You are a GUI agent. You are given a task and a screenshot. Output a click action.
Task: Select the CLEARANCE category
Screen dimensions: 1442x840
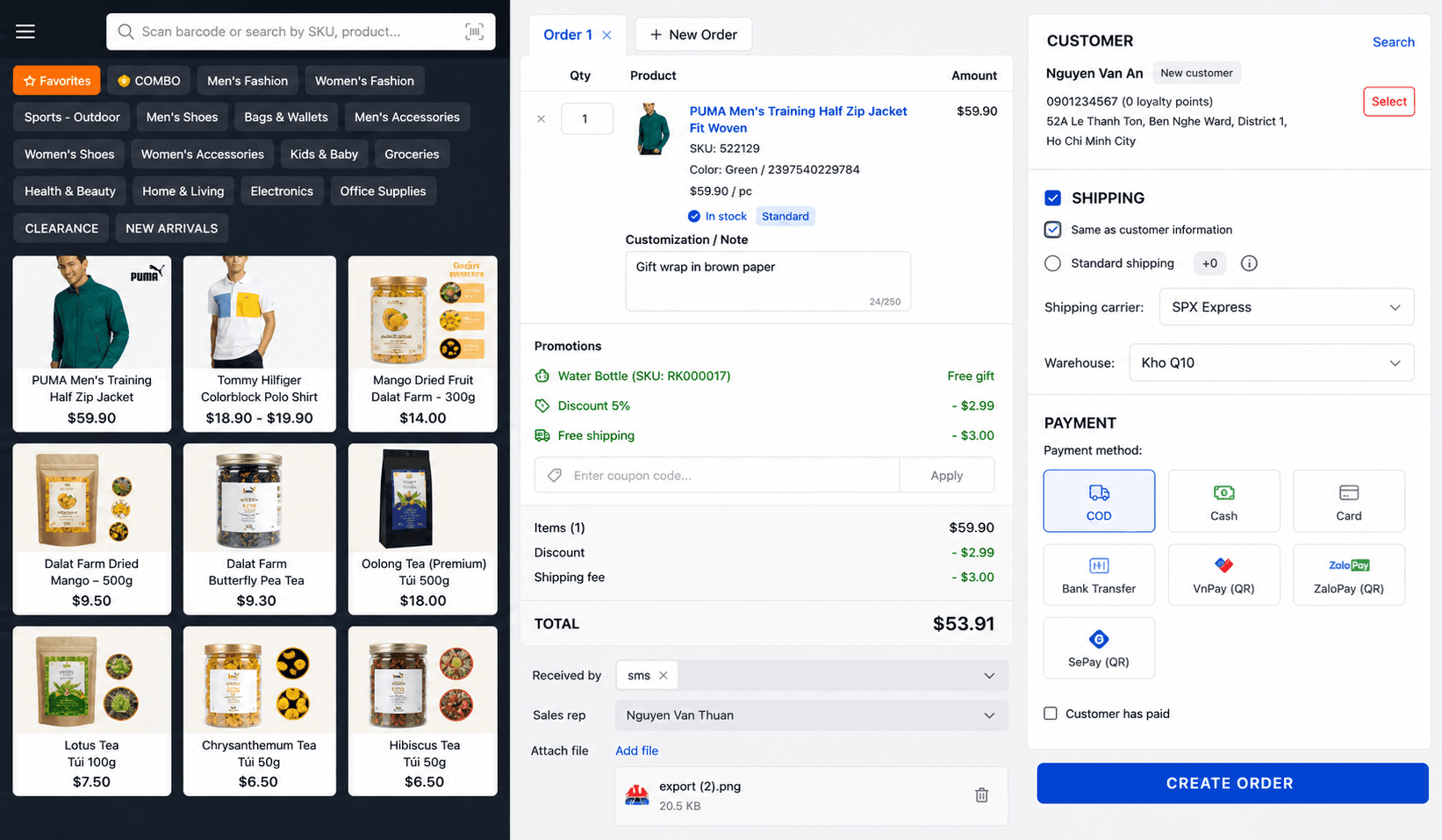click(x=61, y=228)
